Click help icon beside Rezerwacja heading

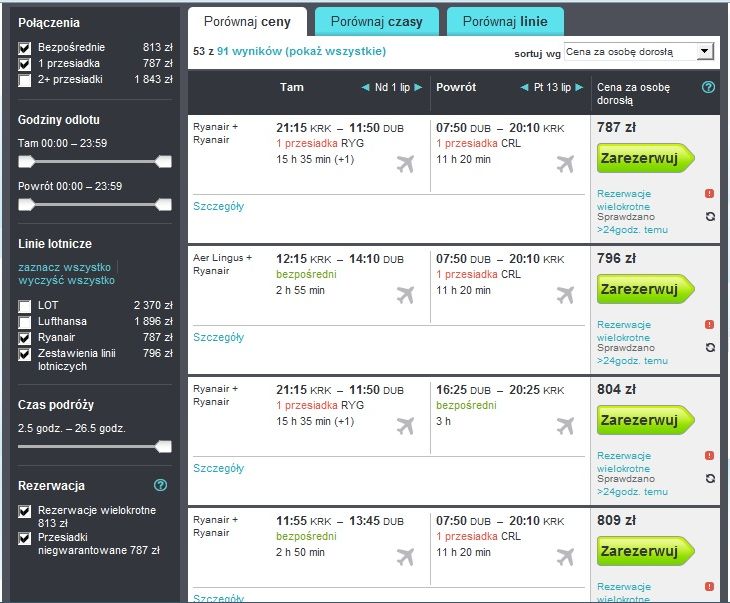click(x=160, y=485)
